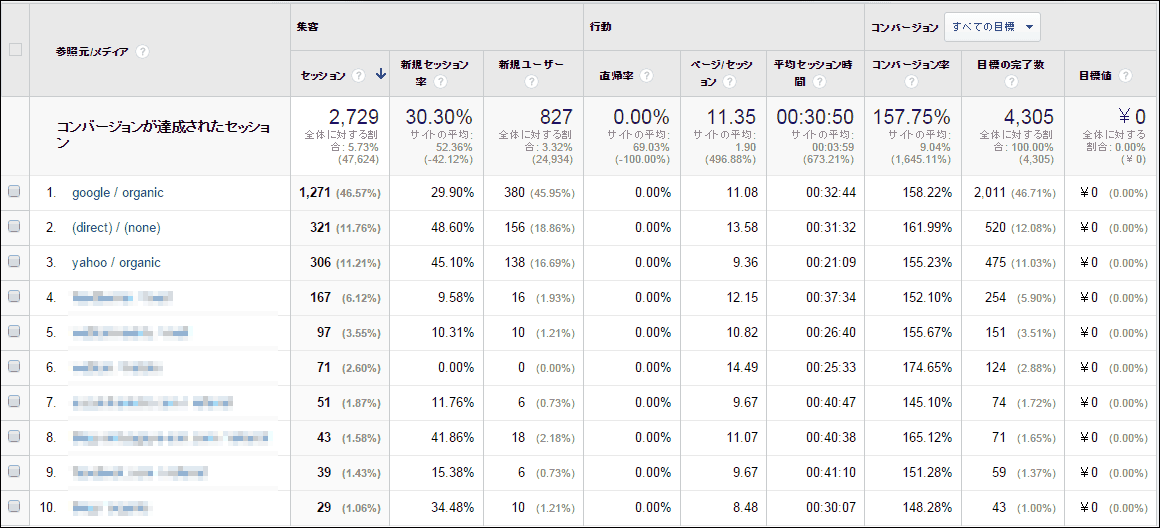The height and width of the screenshot is (528, 1160).
Task: Click the 直帰率 help question mark
Action: click(647, 75)
